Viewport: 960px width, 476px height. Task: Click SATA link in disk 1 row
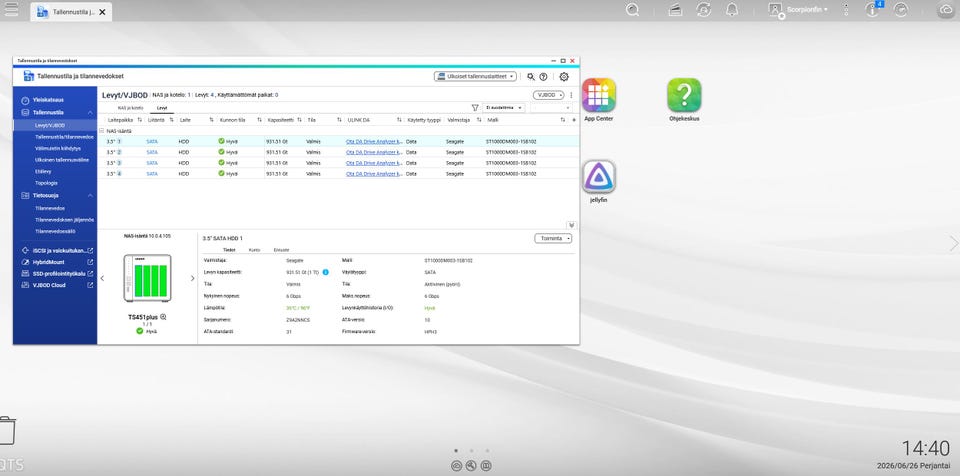point(152,142)
